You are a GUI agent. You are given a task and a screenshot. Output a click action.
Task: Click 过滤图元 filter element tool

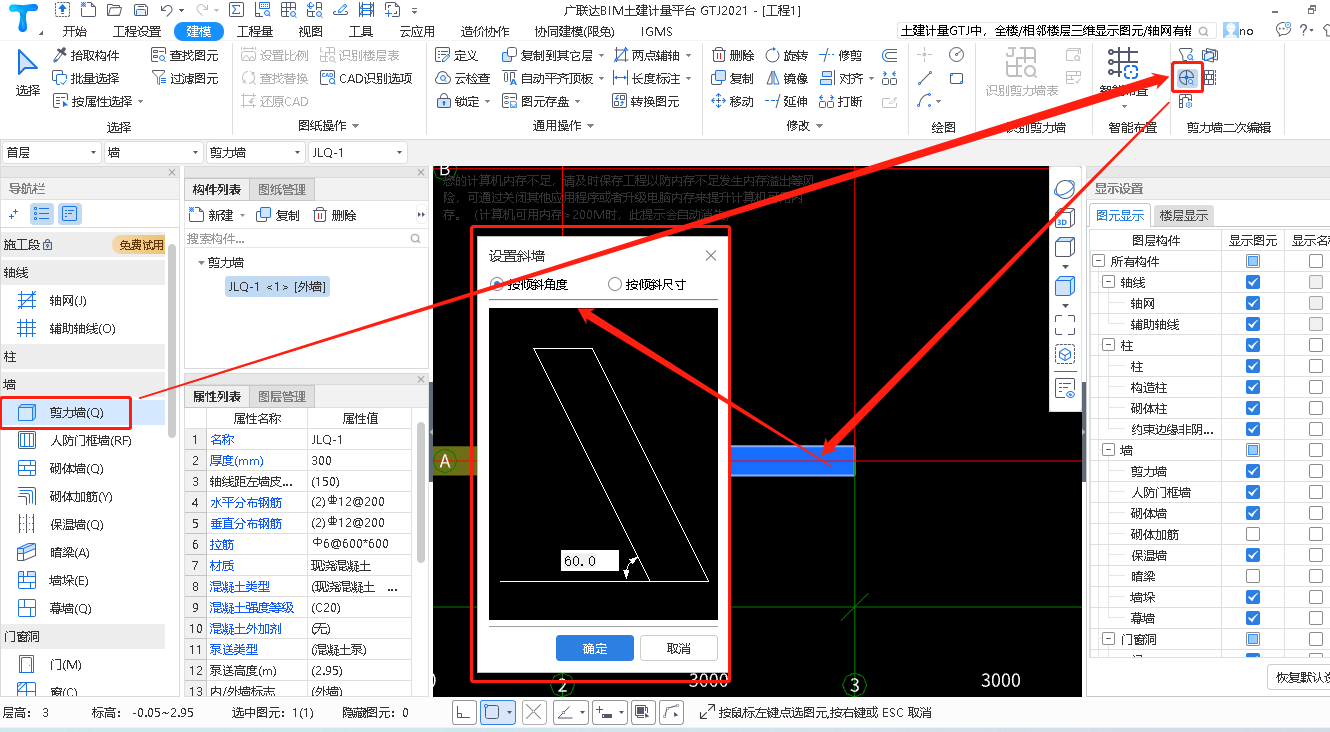point(185,78)
